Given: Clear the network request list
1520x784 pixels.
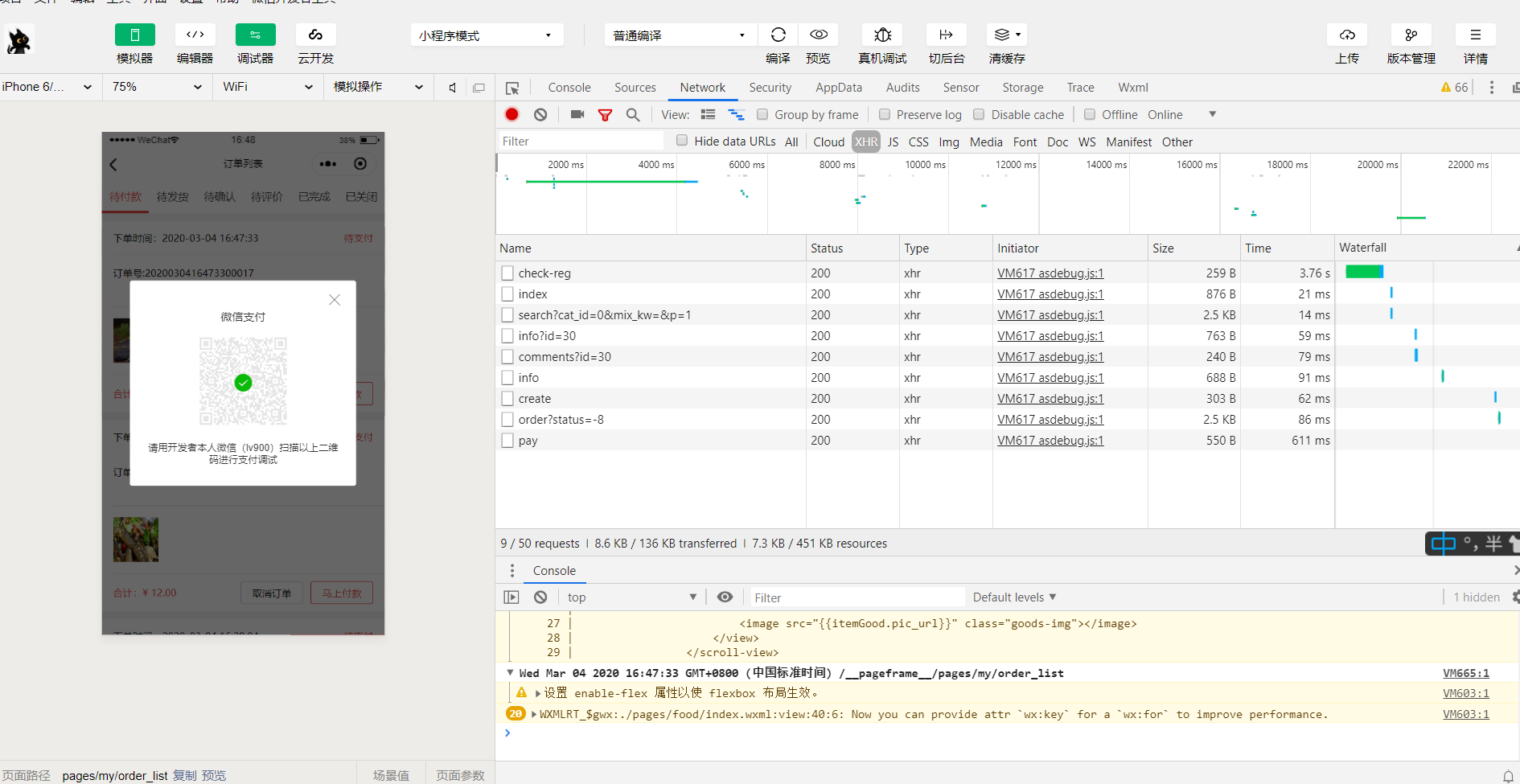Looking at the screenshot, I should pos(540,114).
